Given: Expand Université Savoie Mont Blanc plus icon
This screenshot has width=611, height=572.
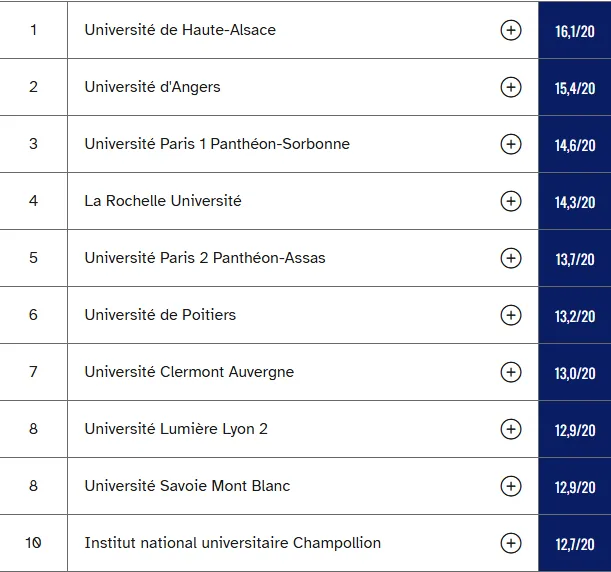Looking at the screenshot, I should coord(510,486).
